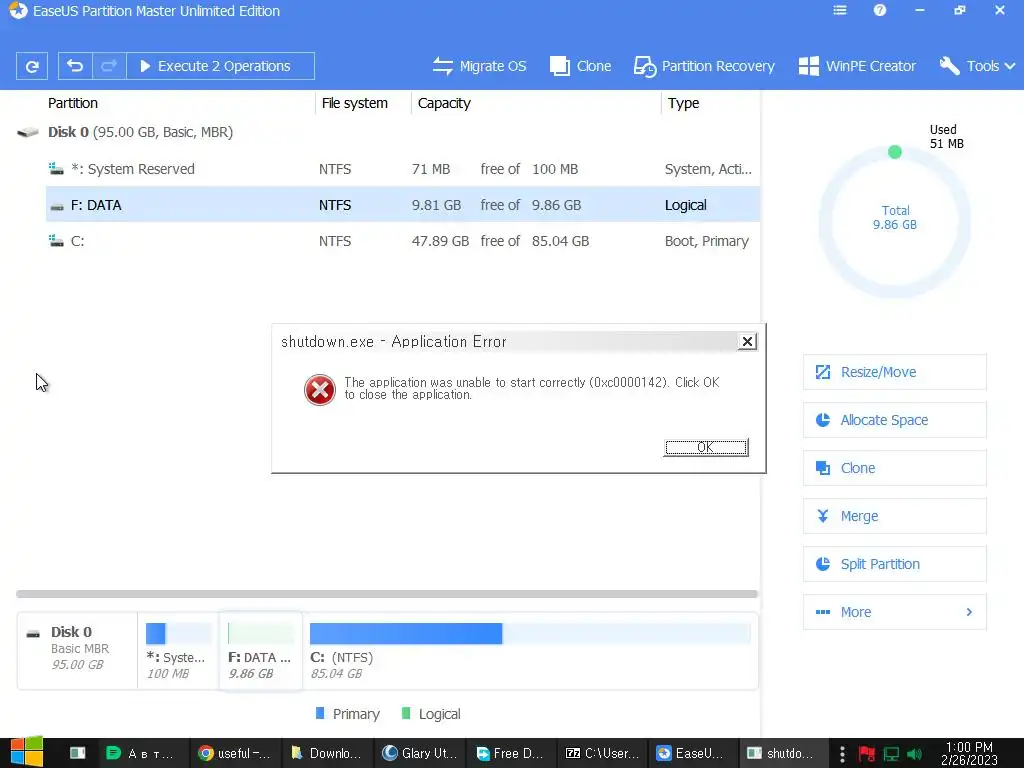
Task: Launch Partition Recovery
Action: click(704, 66)
